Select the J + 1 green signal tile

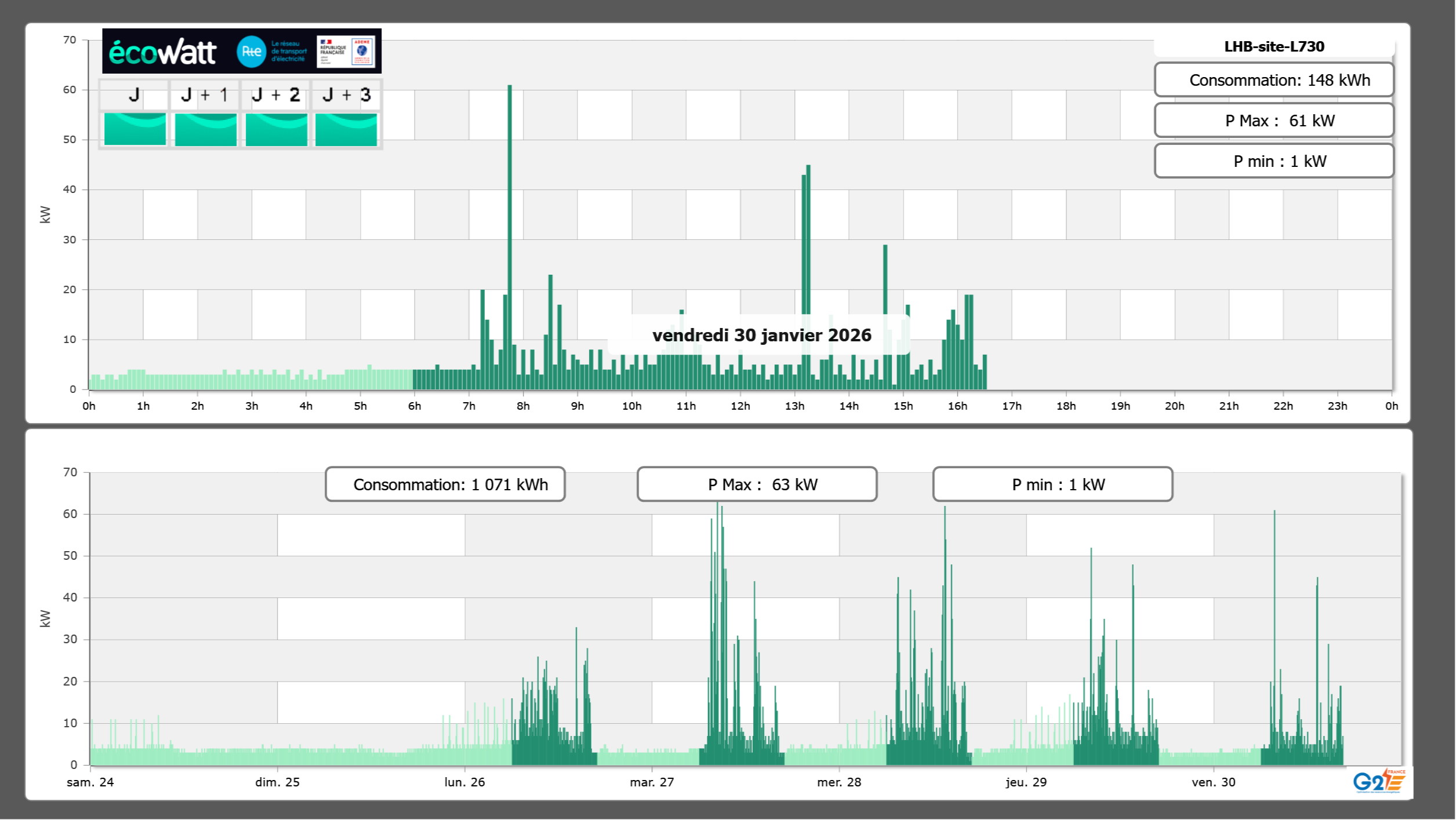tap(205, 129)
